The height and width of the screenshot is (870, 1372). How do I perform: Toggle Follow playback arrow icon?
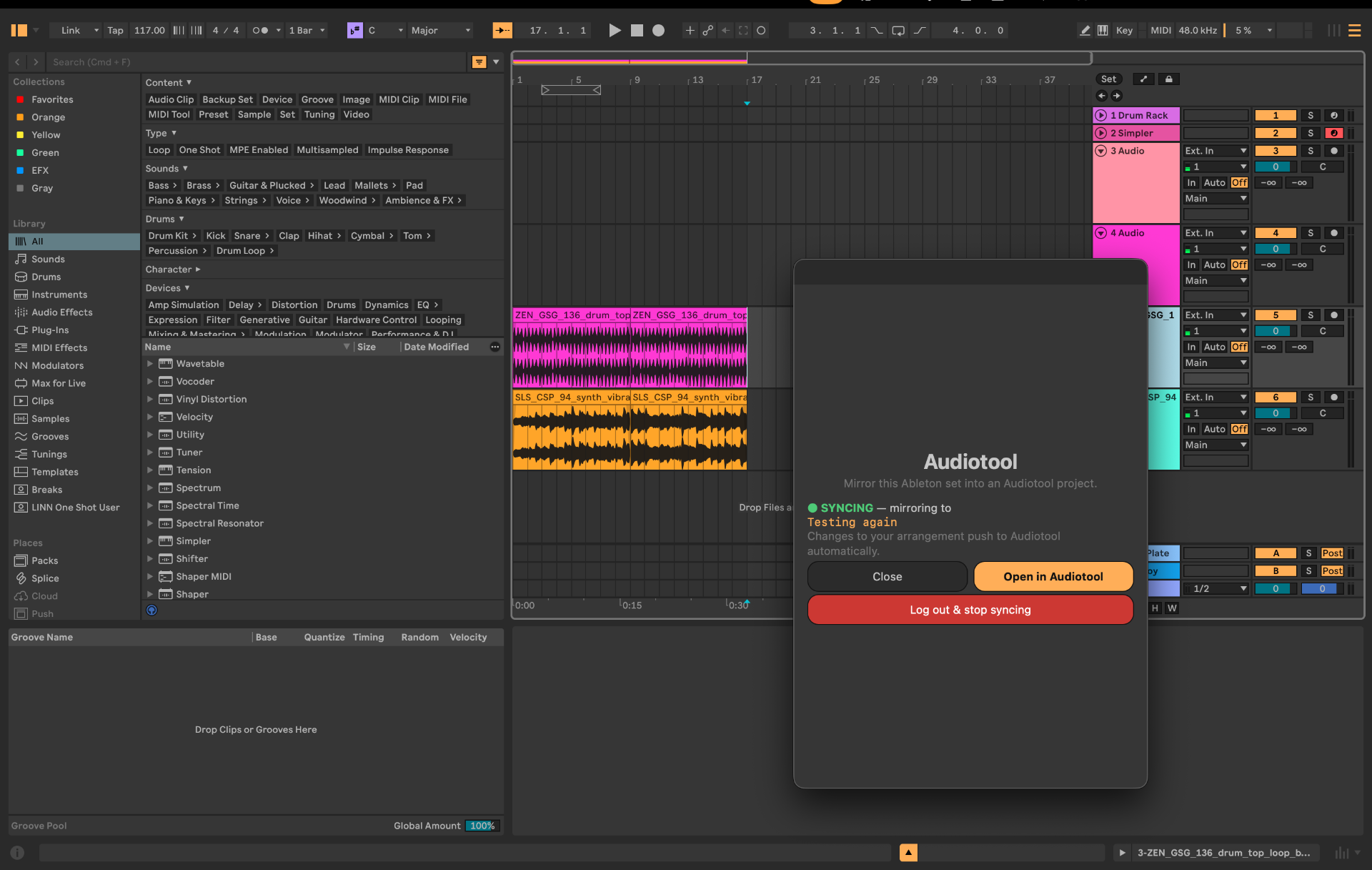coord(502,30)
